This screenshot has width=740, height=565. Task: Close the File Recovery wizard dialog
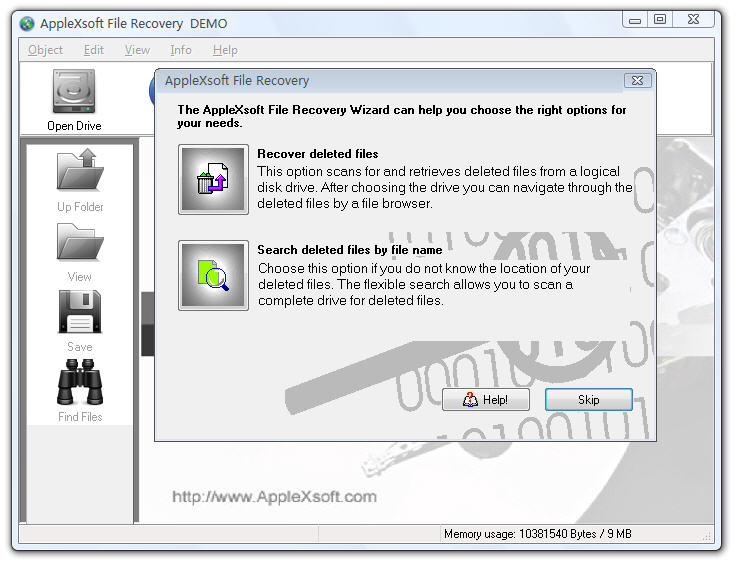click(x=637, y=81)
